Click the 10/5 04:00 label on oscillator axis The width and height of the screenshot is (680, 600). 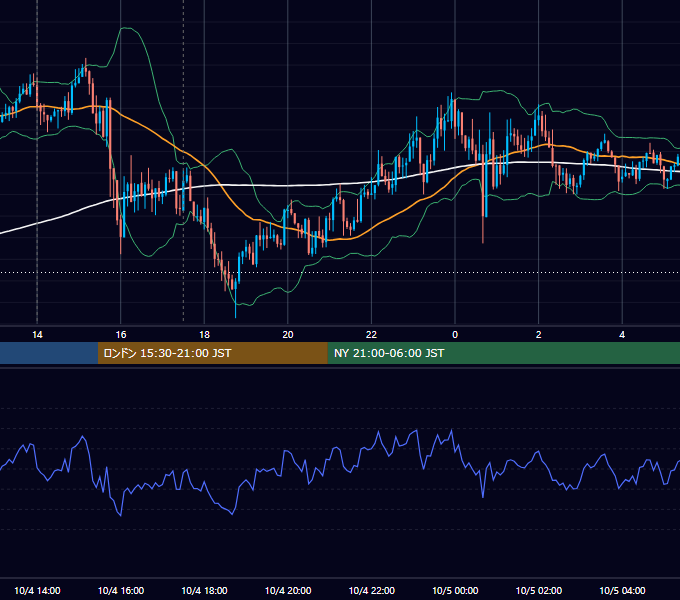[x=622, y=590]
